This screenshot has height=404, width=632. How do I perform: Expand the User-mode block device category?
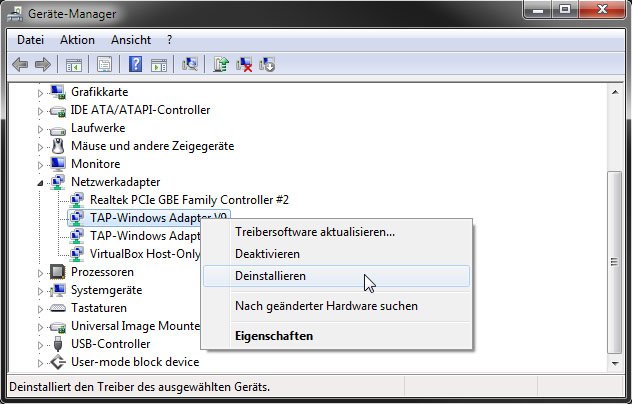(x=40, y=363)
